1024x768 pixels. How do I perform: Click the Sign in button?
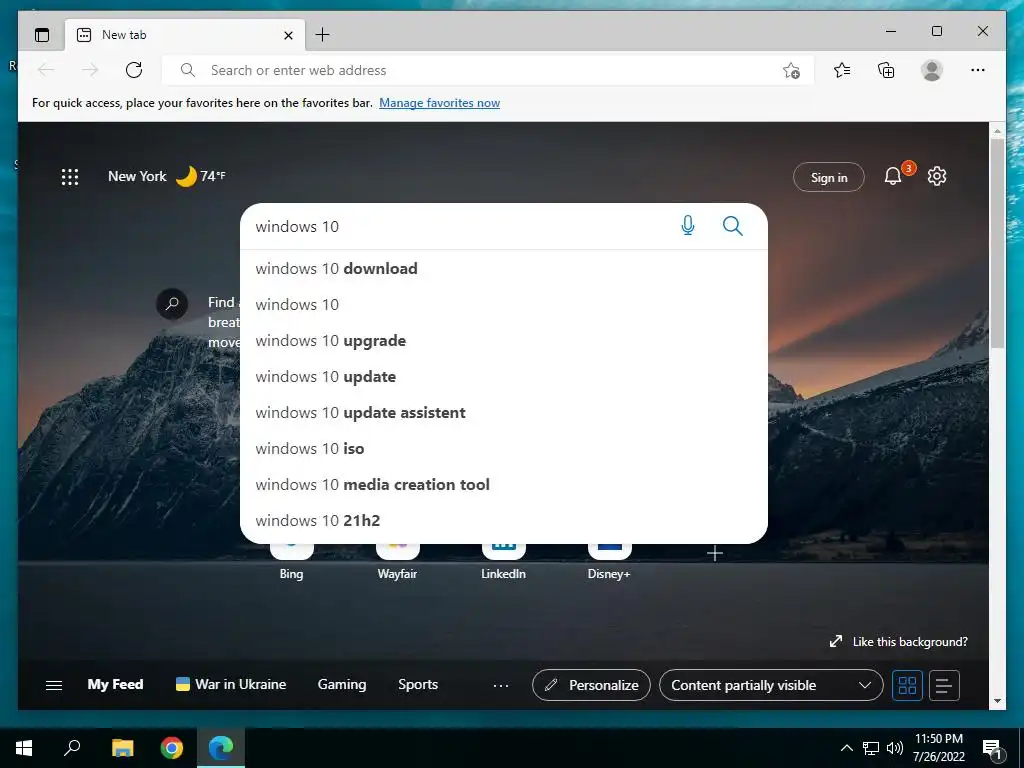[x=829, y=177]
